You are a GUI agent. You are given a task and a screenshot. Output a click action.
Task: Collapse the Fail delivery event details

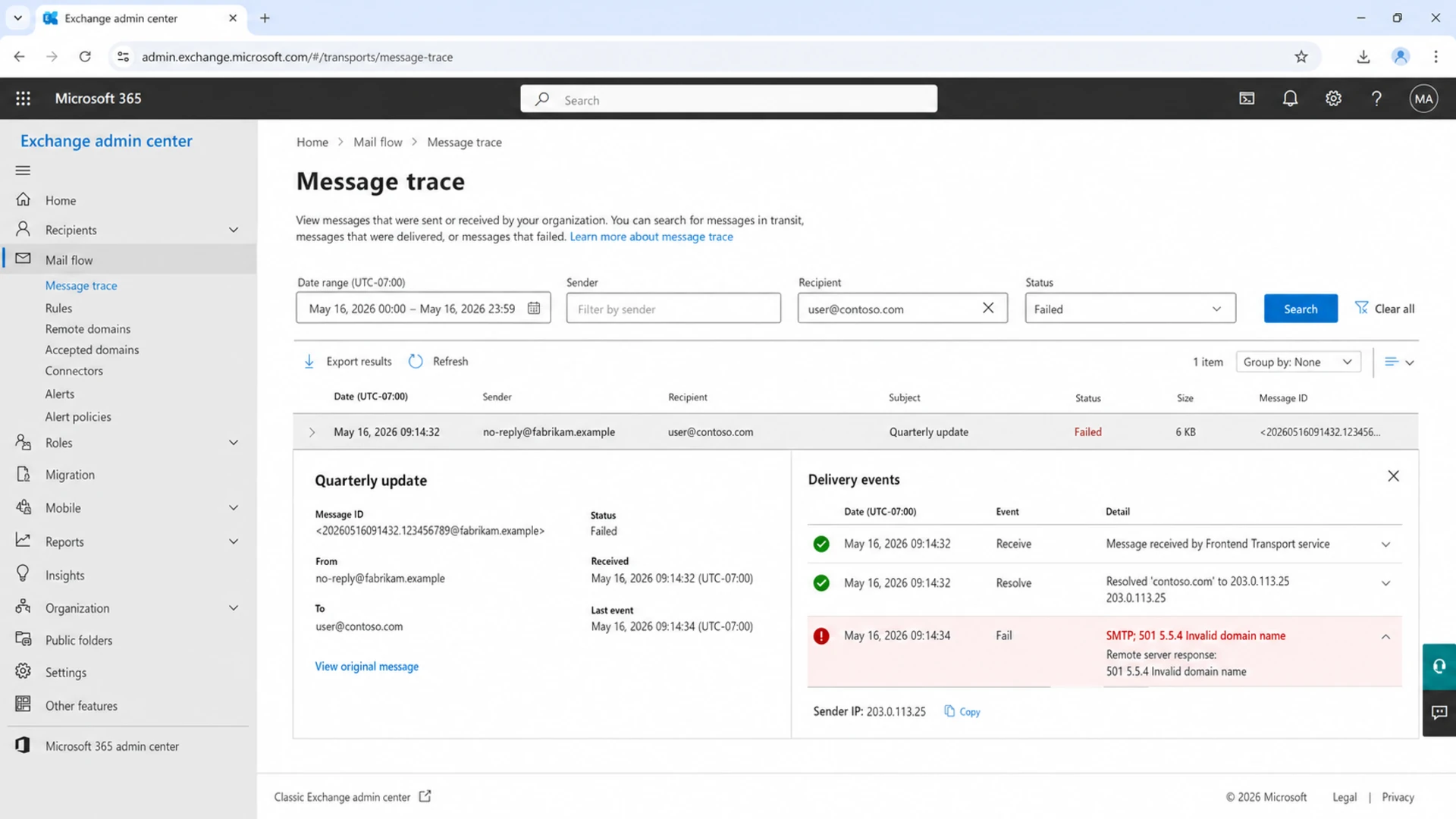(x=1385, y=637)
